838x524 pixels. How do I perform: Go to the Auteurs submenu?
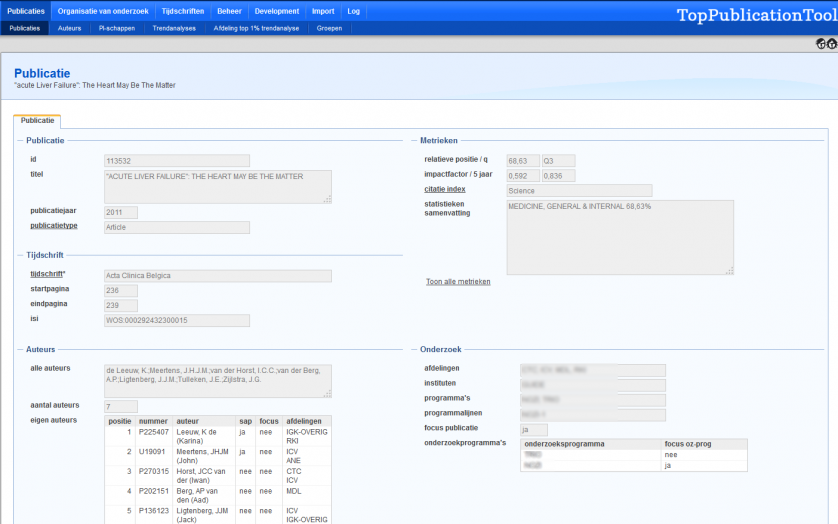(69, 28)
